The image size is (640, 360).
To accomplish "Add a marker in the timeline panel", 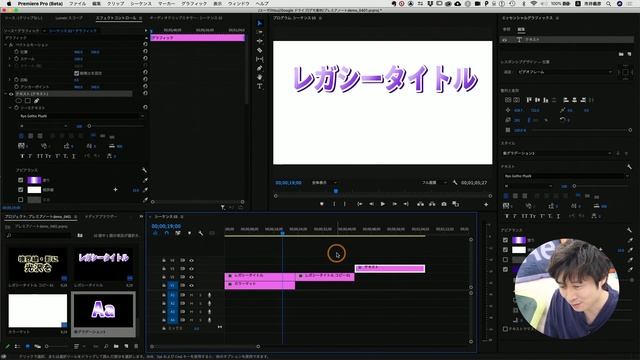I will click(x=189, y=233).
